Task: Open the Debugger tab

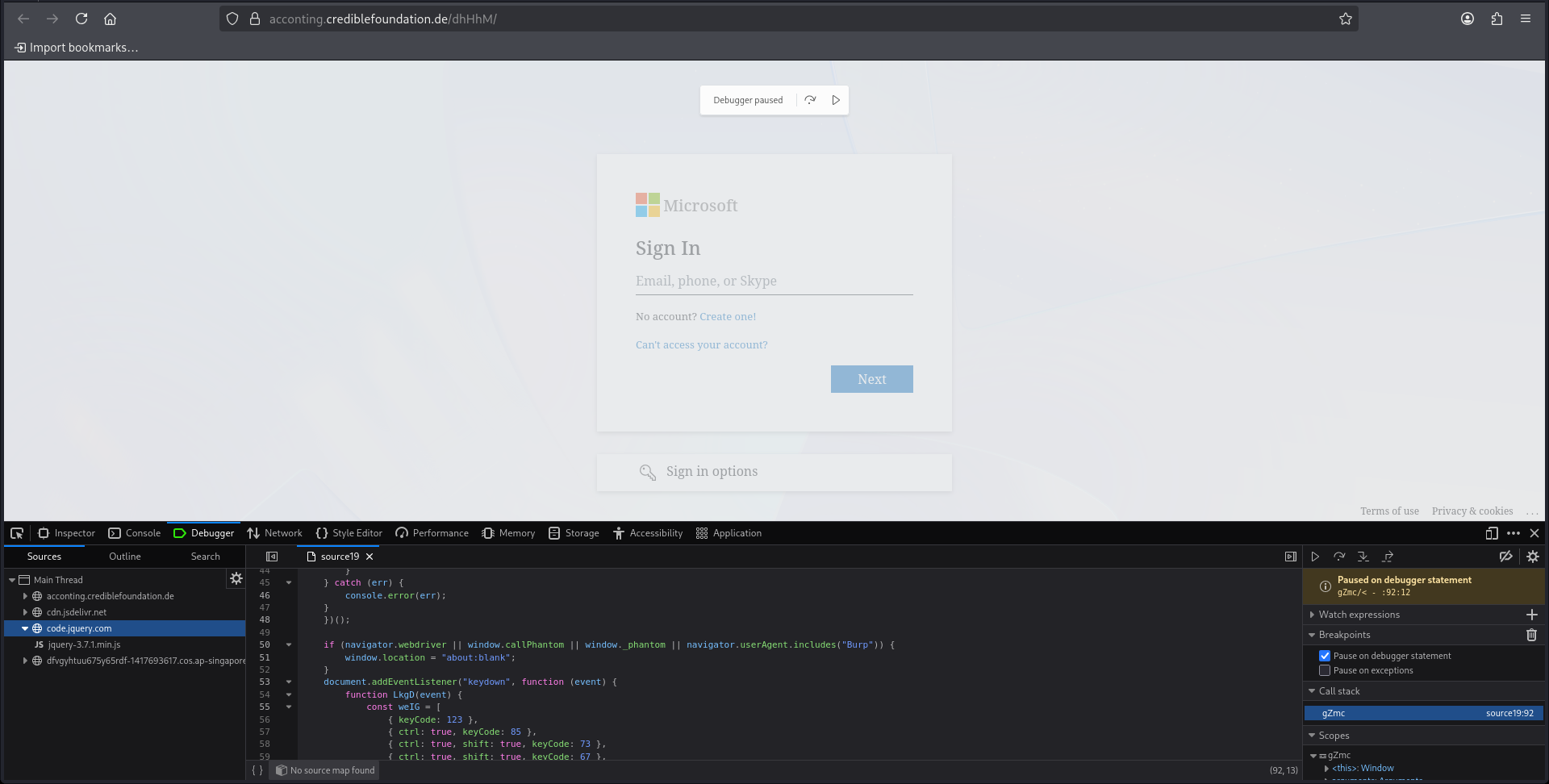Action: coord(204,533)
